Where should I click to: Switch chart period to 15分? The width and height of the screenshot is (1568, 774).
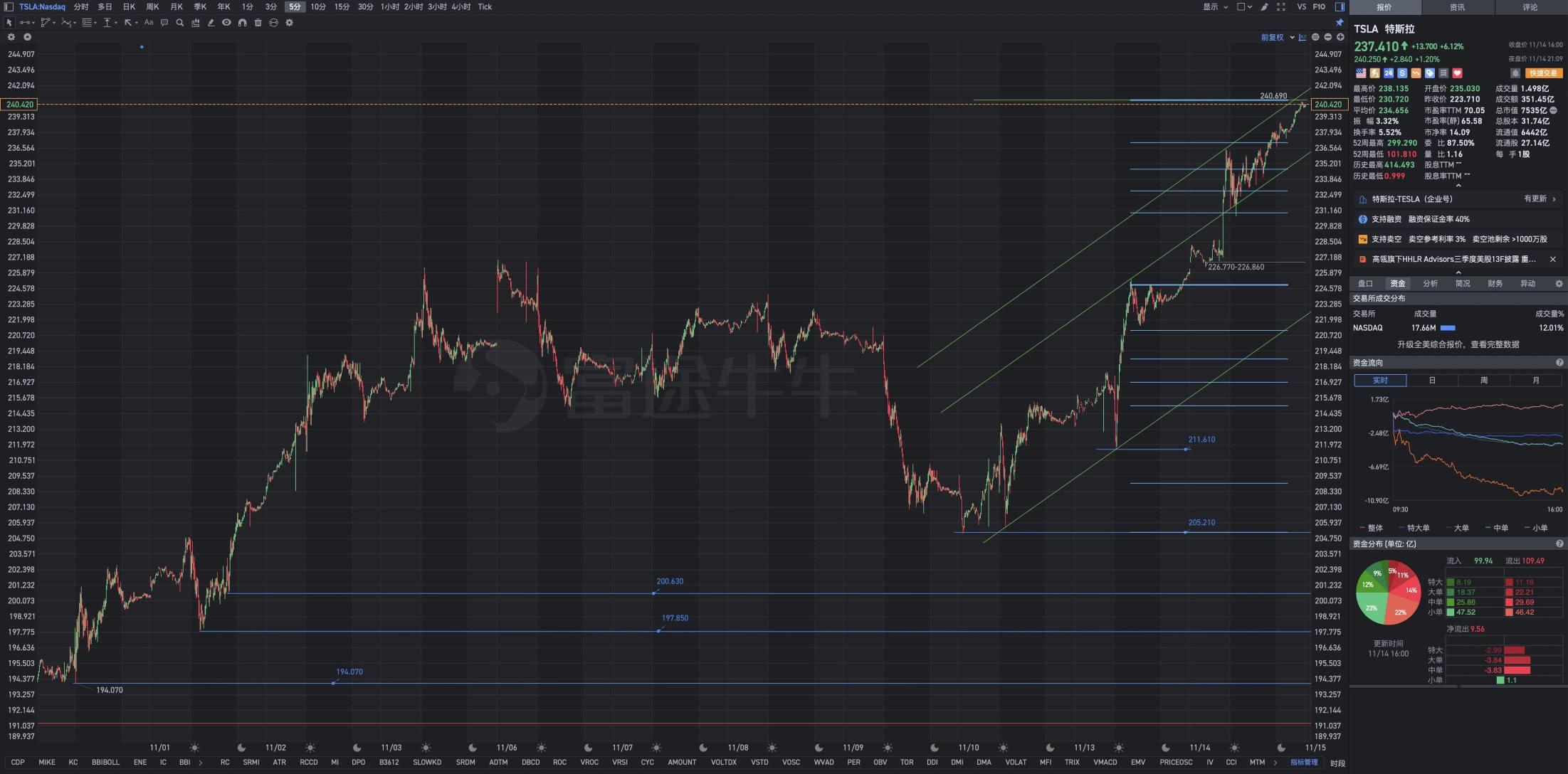[x=342, y=6]
